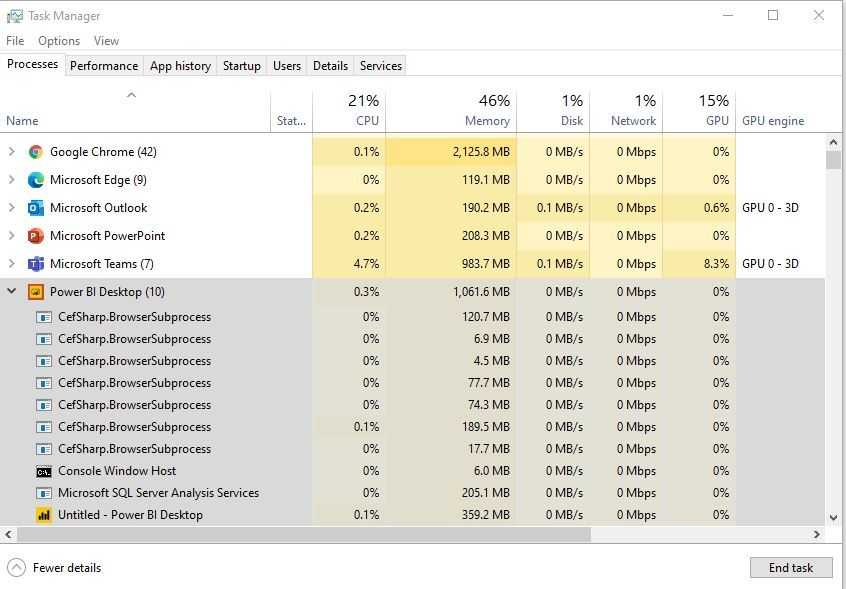Image resolution: width=846 pixels, height=589 pixels.
Task: Switch to the Details tab
Action: (330, 66)
